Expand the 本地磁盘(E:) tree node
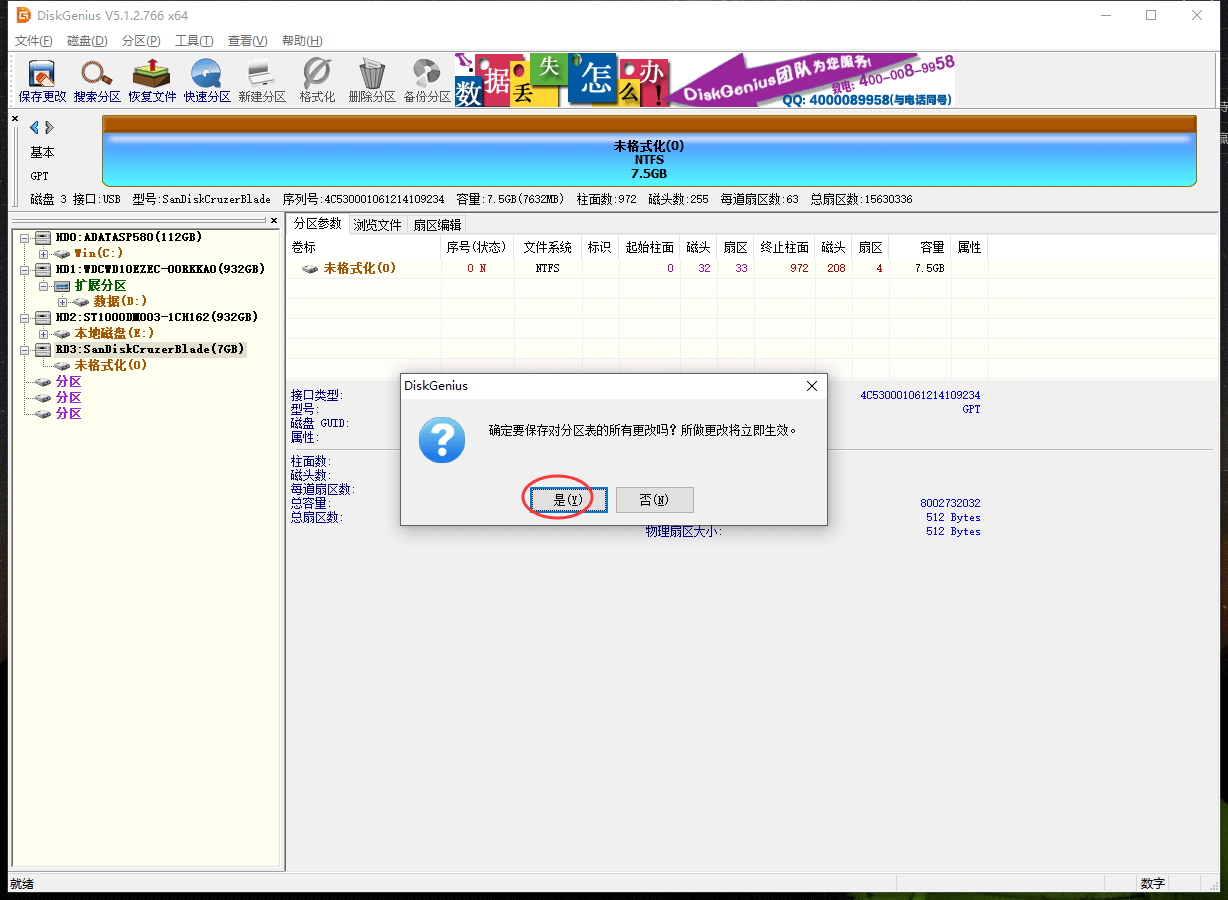The width and height of the screenshot is (1228, 900). pos(43,333)
